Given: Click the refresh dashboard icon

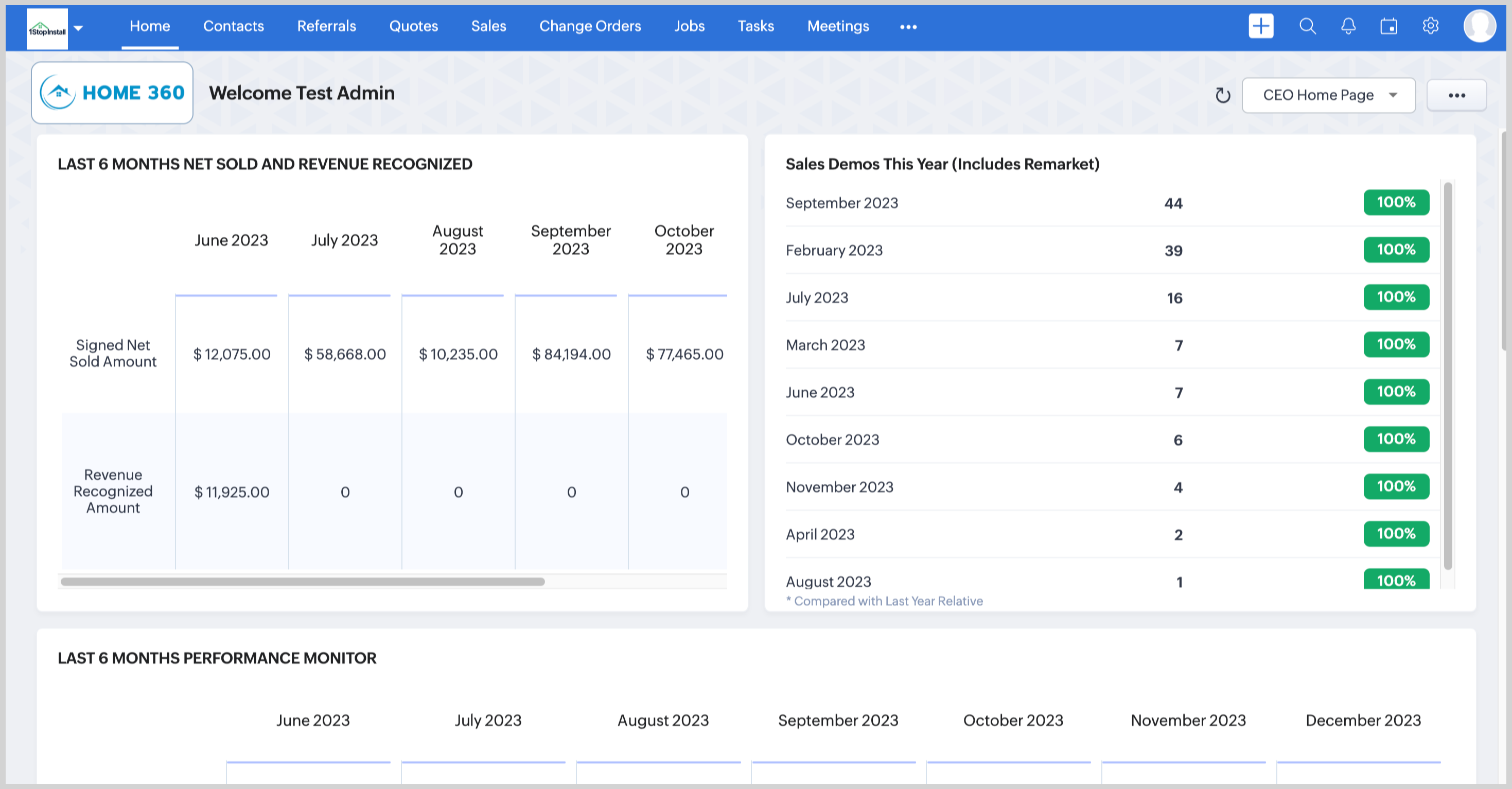Looking at the screenshot, I should (1223, 95).
